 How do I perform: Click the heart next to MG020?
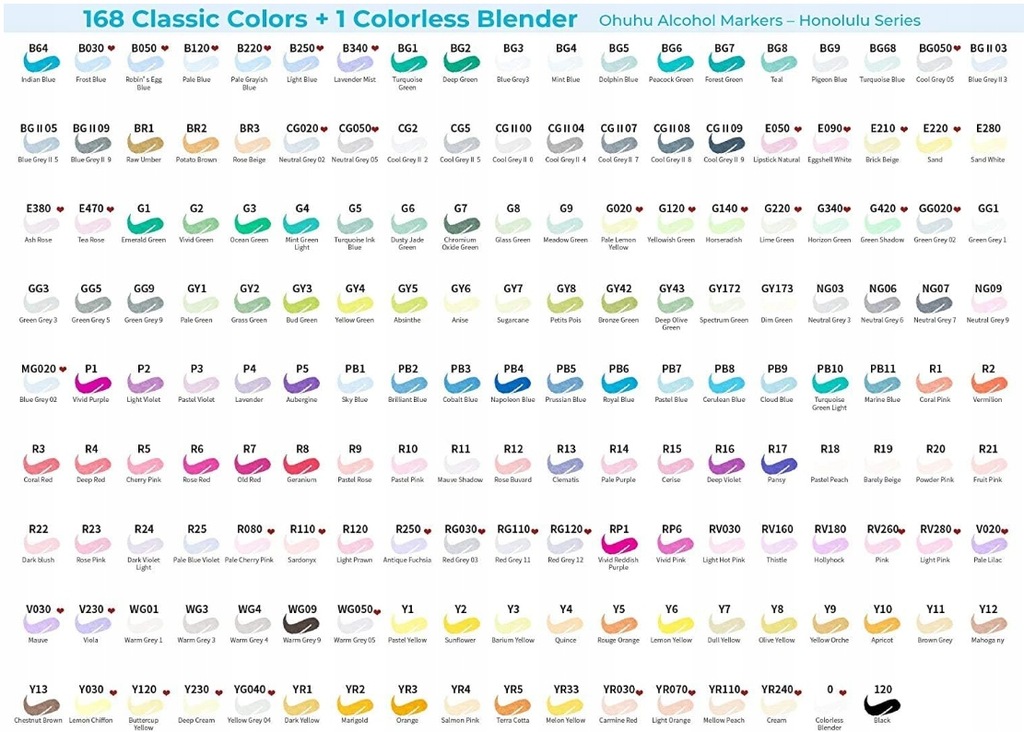coord(63,369)
